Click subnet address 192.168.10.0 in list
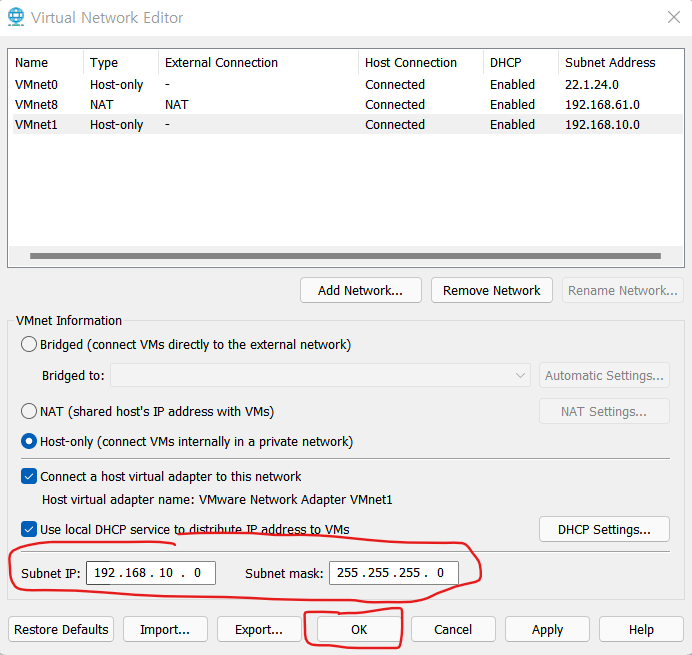692x655 pixels. [602, 124]
